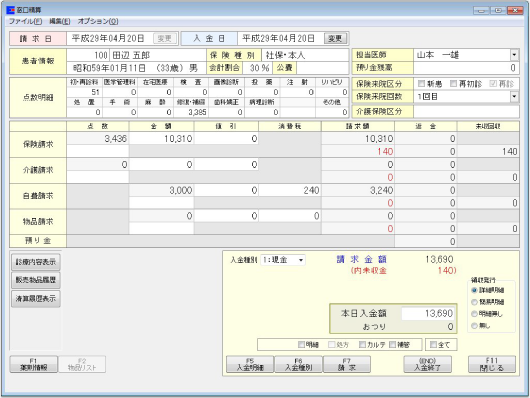The height and width of the screenshot is (398, 530).
Task: Choose the 無し radio option
Action: (x=474, y=326)
